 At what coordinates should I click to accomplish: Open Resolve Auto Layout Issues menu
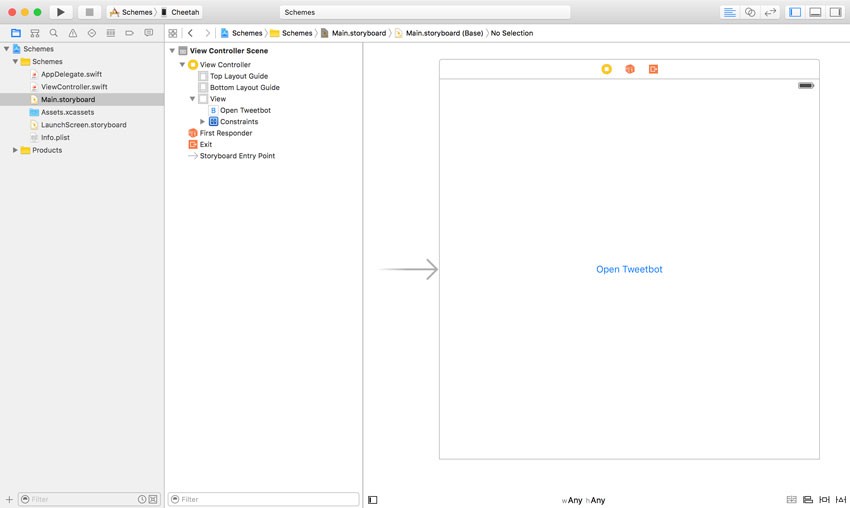[841, 500]
